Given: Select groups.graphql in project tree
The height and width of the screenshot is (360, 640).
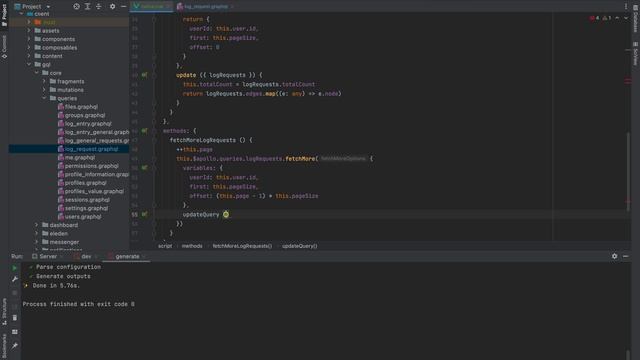Looking at the screenshot, I should [85, 116].
